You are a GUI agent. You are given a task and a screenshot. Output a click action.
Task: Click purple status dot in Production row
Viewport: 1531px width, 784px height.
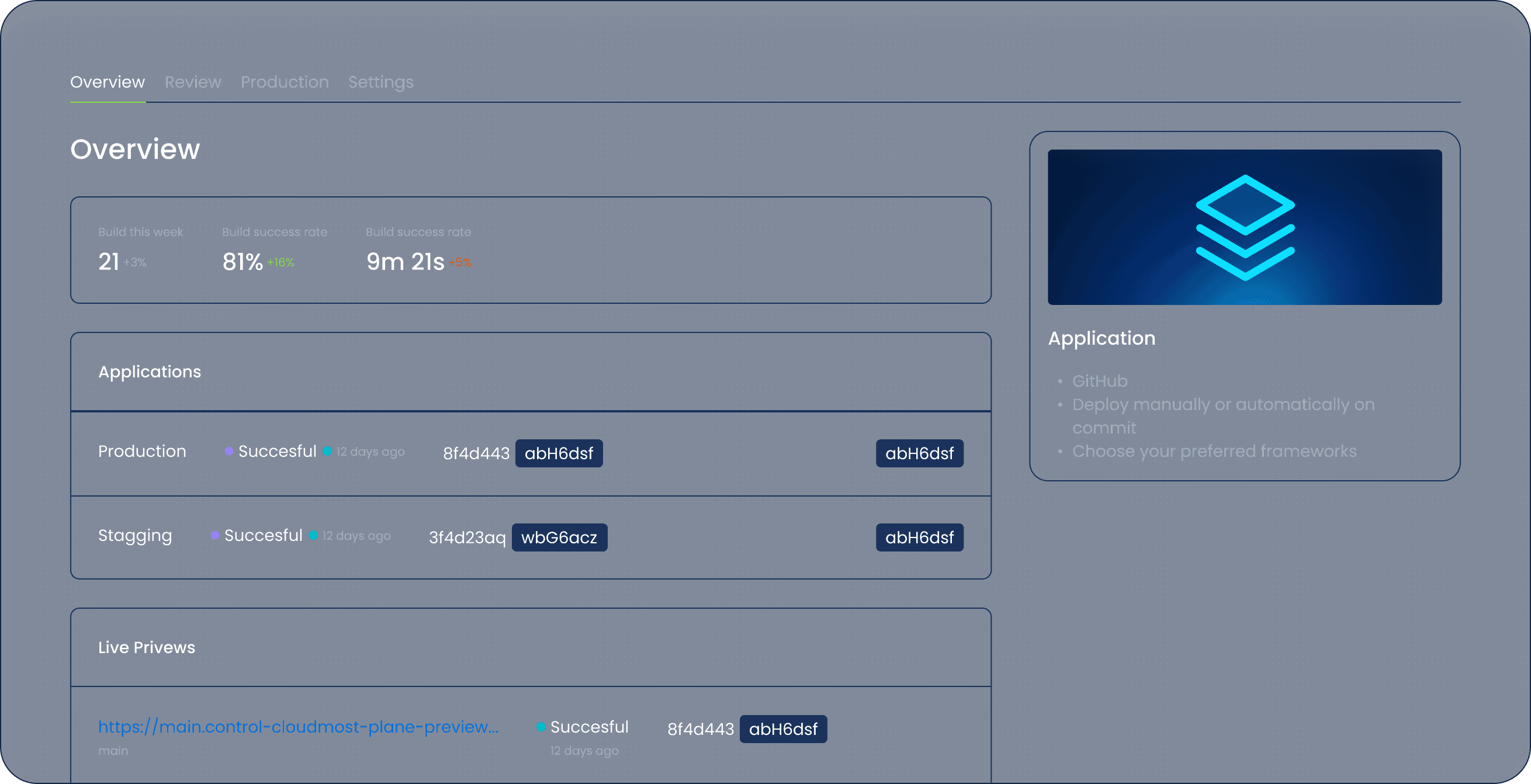(229, 451)
